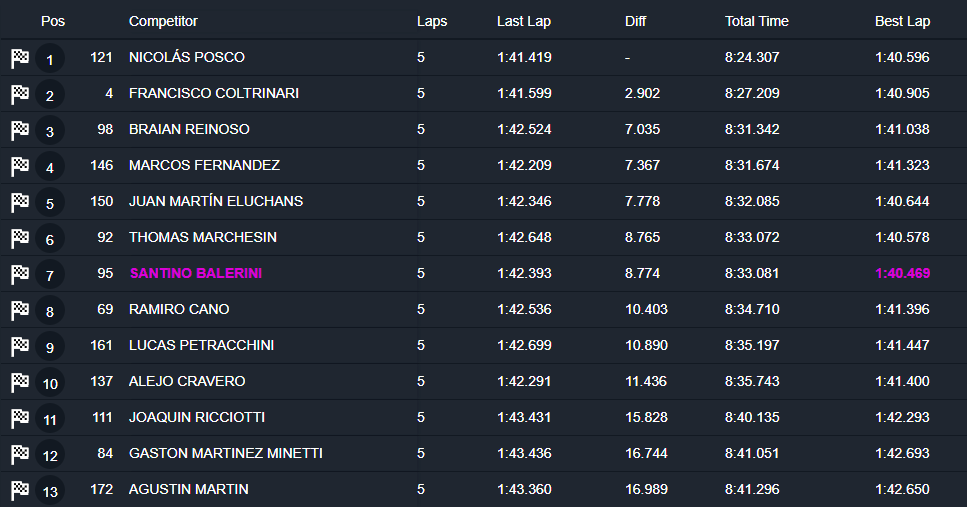Open Thomas Marchesin competitor entry
The height and width of the screenshot is (507, 967).
[203, 237]
